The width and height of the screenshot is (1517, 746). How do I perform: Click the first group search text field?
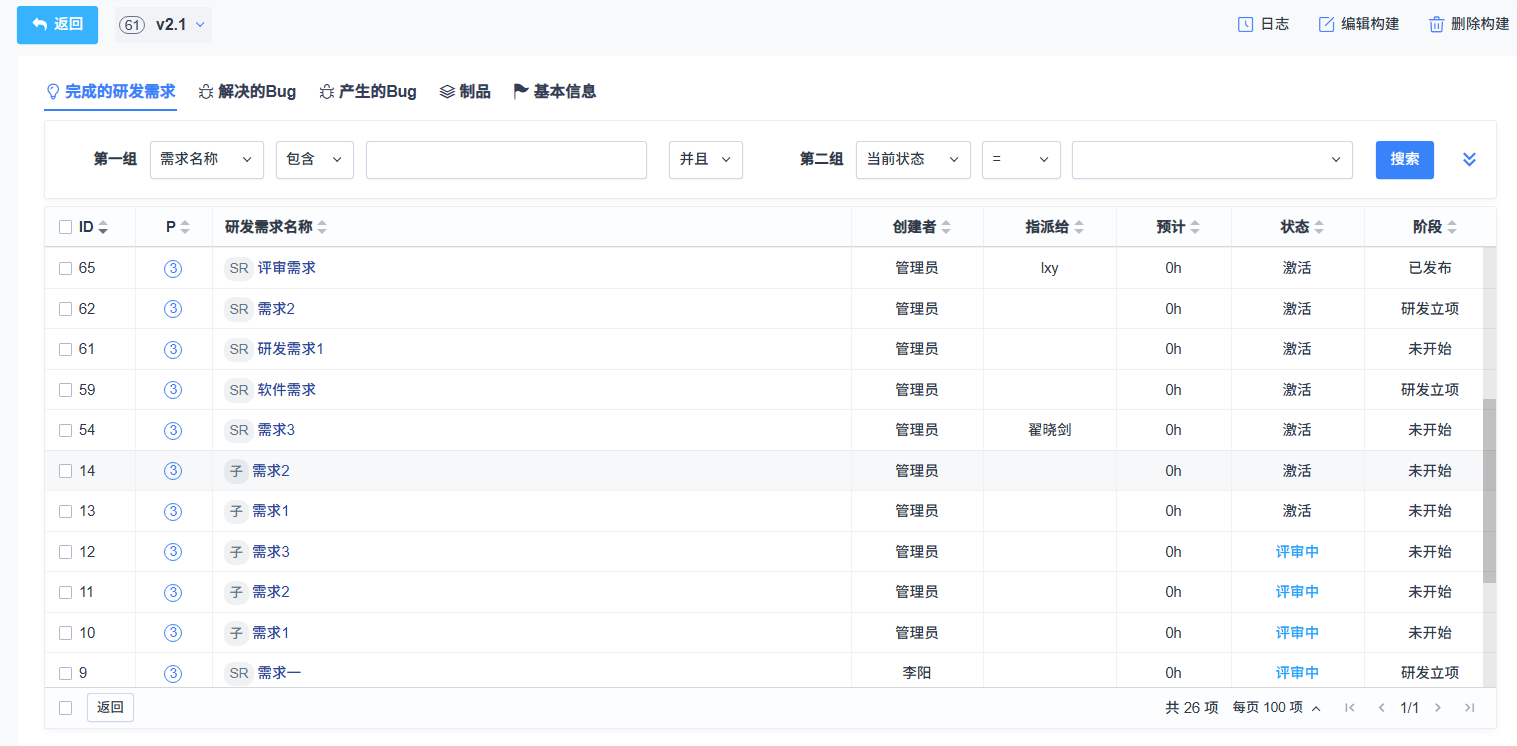[506, 160]
